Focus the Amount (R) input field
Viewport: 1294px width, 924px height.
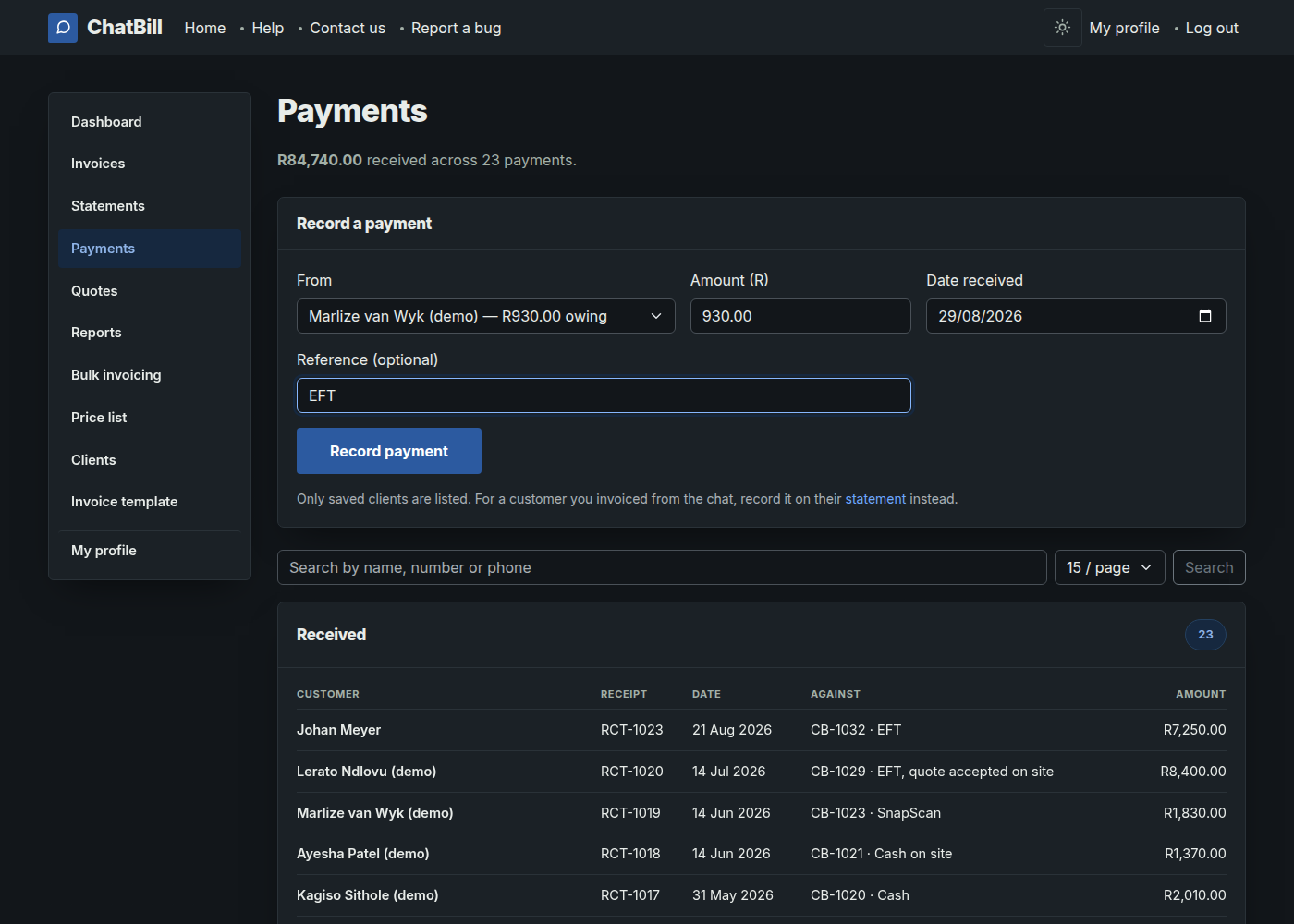click(800, 316)
